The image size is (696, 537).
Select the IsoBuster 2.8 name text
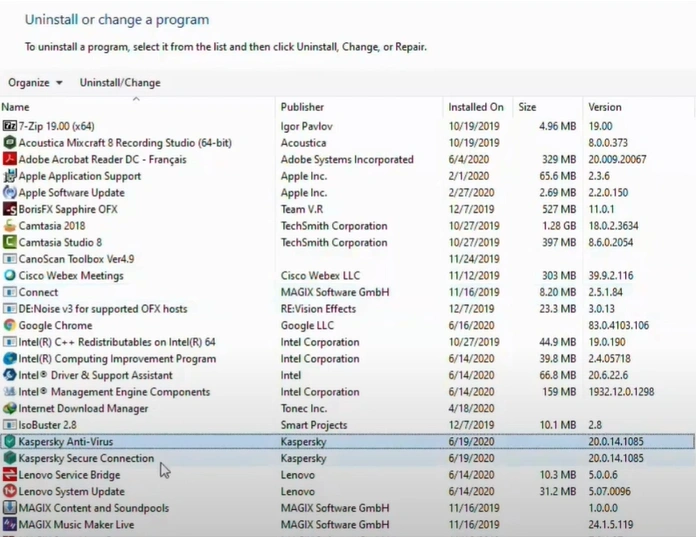click(x=47, y=425)
